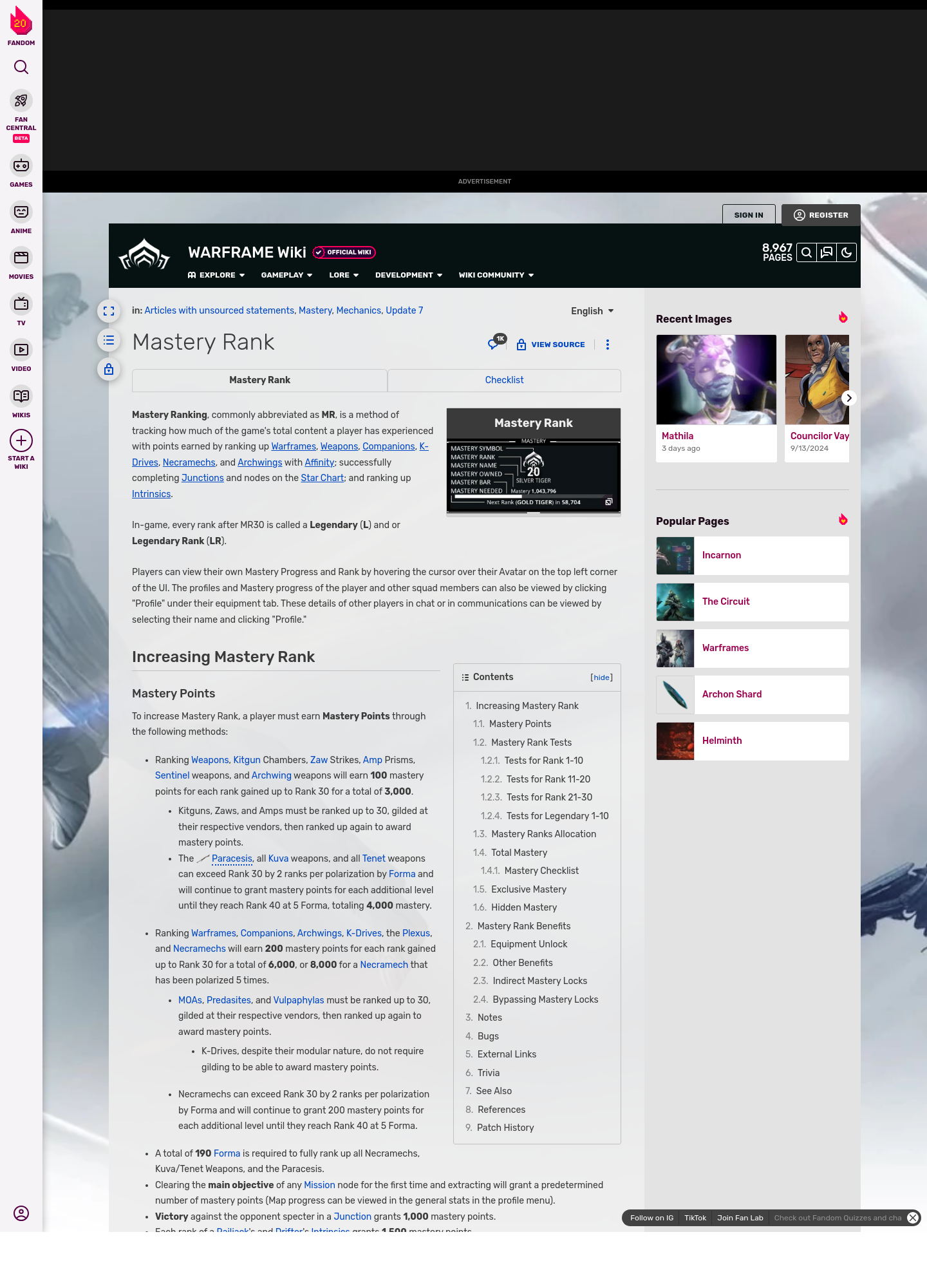Toggle dark mode with moon icon
This screenshot has width=927, height=1288.
[847, 252]
